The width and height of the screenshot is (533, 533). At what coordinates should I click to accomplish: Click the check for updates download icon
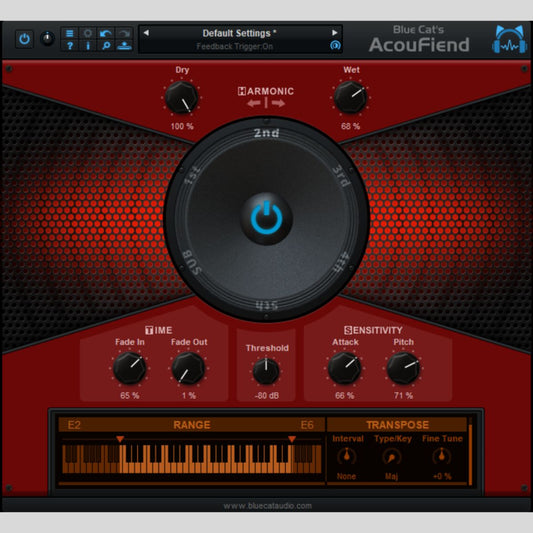click(x=124, y=45)
